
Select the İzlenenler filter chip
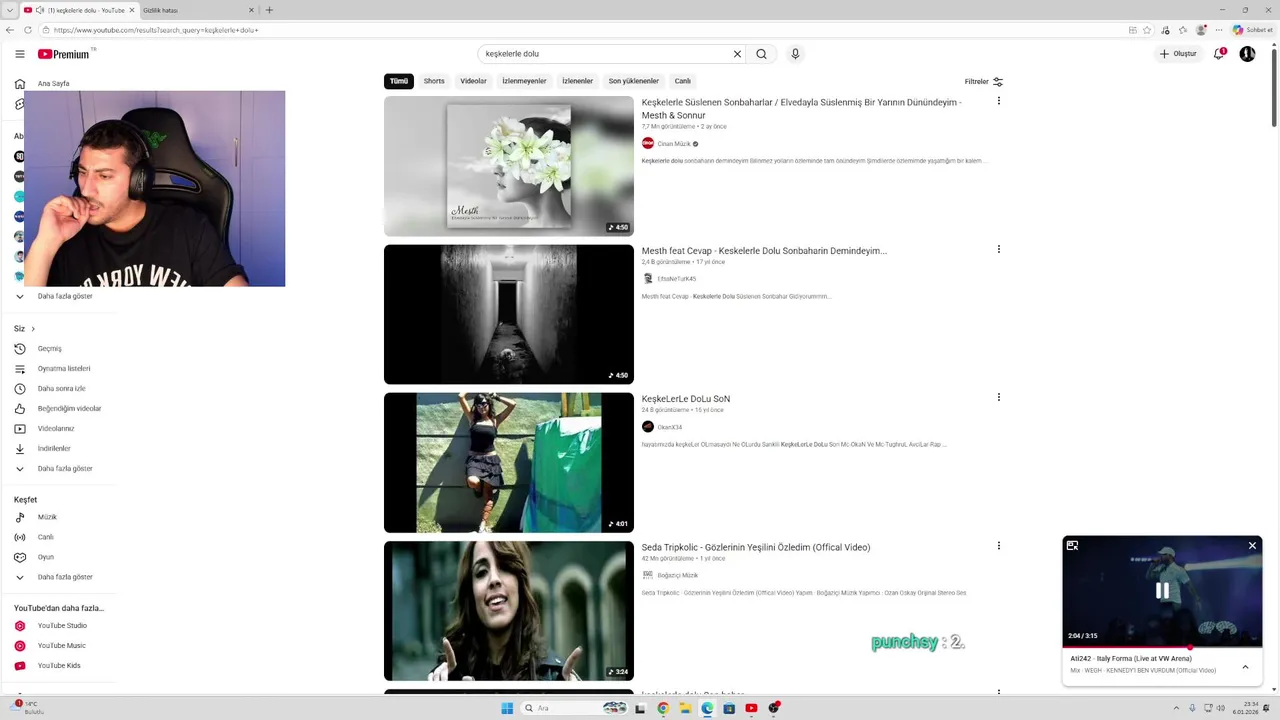click(577, 81)
